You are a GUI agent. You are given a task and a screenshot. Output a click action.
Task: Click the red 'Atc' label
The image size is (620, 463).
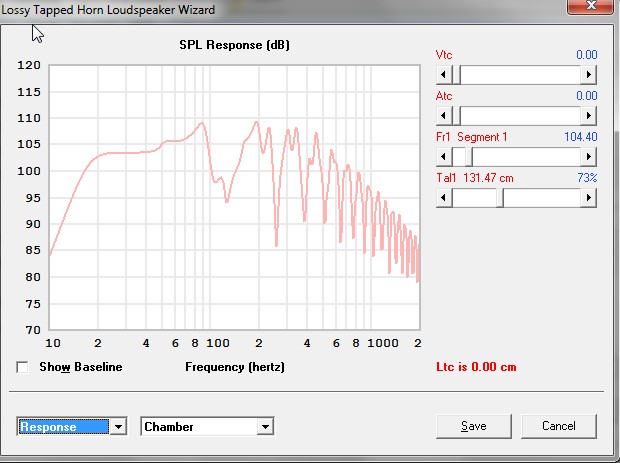pos(444,96)
